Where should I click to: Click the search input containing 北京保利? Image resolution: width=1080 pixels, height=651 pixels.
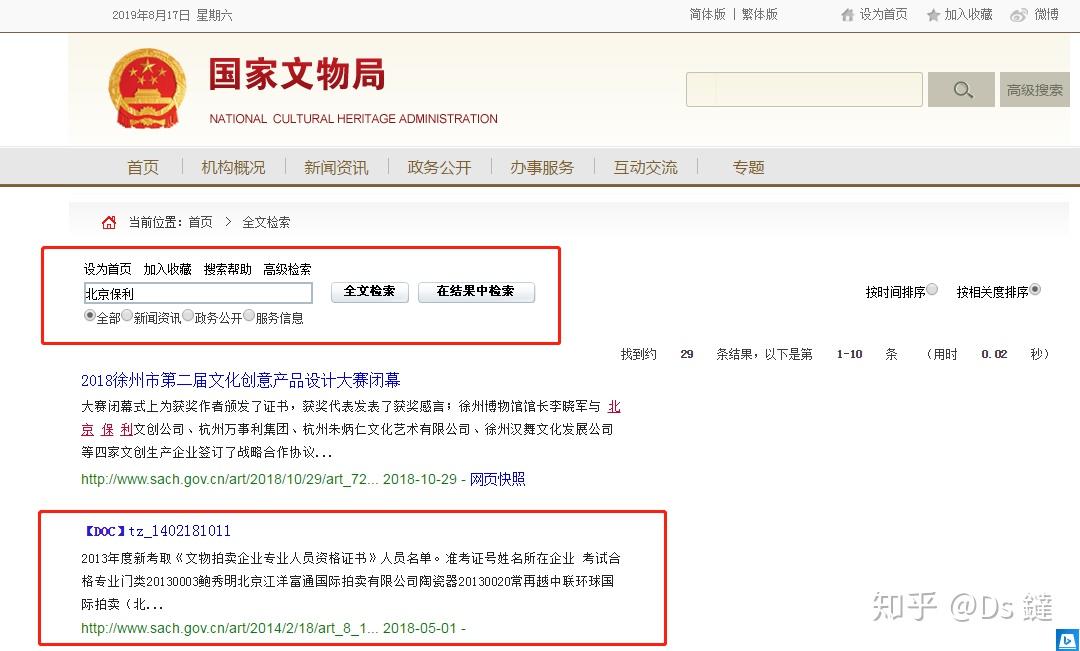pyautogui.click(x=197, y=292)
